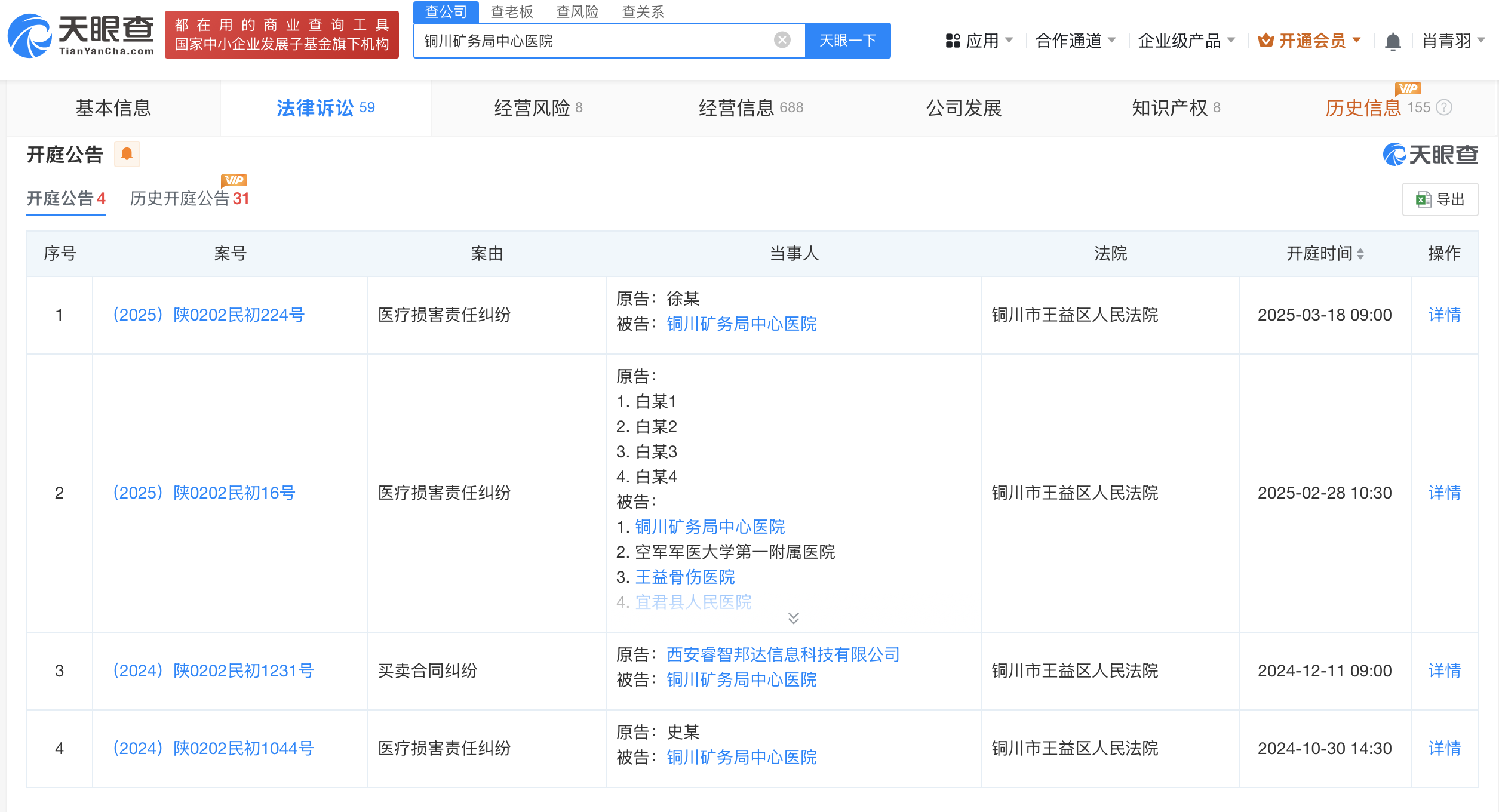Viewport: 1499px width, 812px height.
Task: Open the 法律诉讼 tab
Action: [325, 108]
